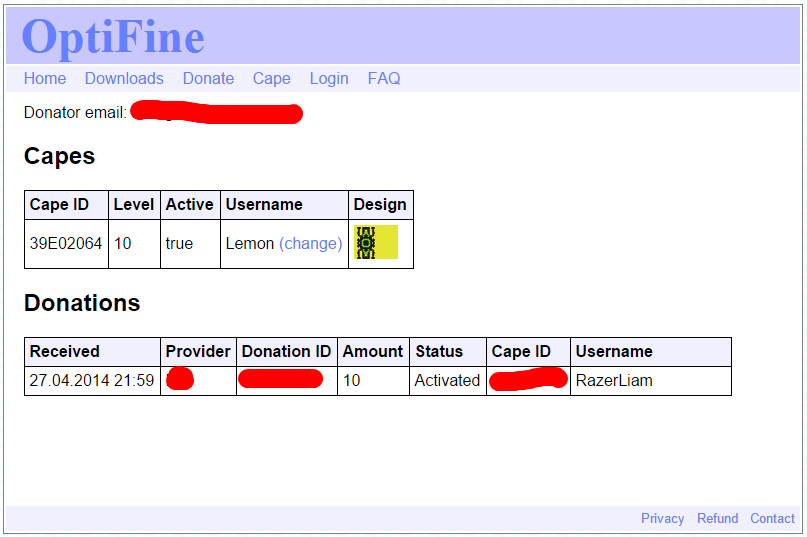This screenshot has width=807, height=537.
Task: Click the Provider column header
Action: (198, 351)
